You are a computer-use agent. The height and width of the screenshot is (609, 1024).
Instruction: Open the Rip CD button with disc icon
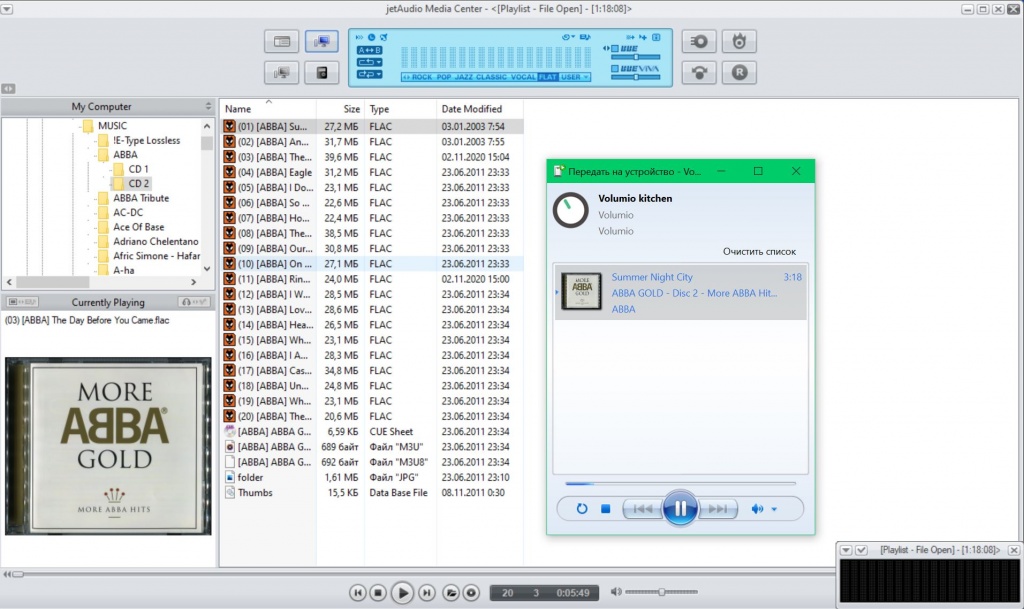pyautogui.click(x=699, y=42)
